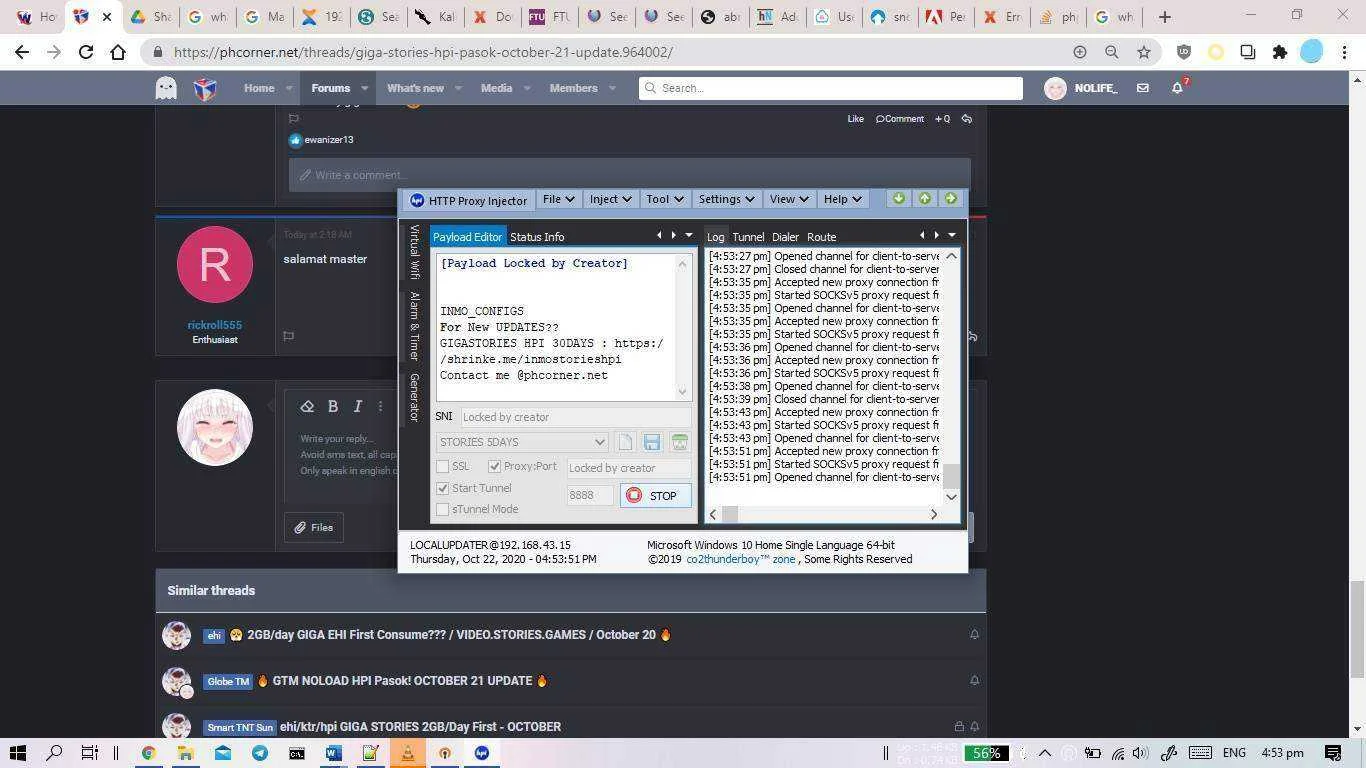Click the green icon right of the save icon
This screenshot has height=768, width=1366.
pos(680,442)
